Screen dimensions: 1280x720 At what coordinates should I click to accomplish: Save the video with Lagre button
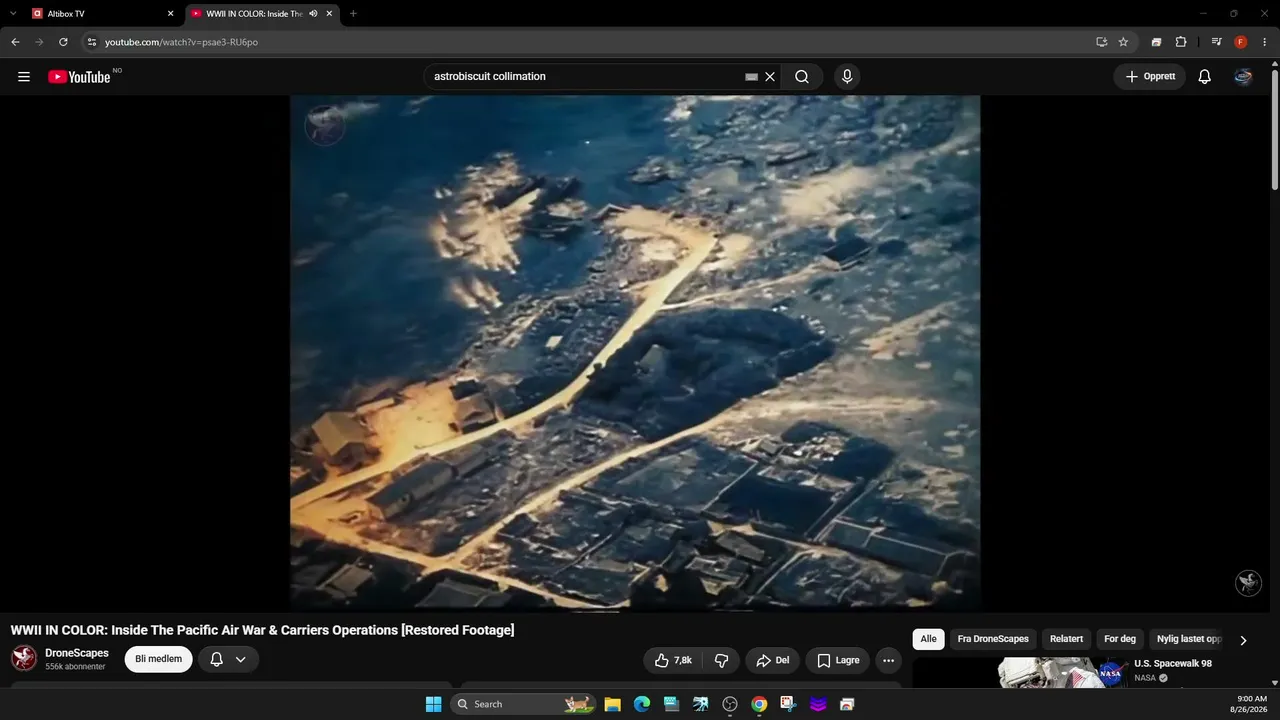coord(837,660)
